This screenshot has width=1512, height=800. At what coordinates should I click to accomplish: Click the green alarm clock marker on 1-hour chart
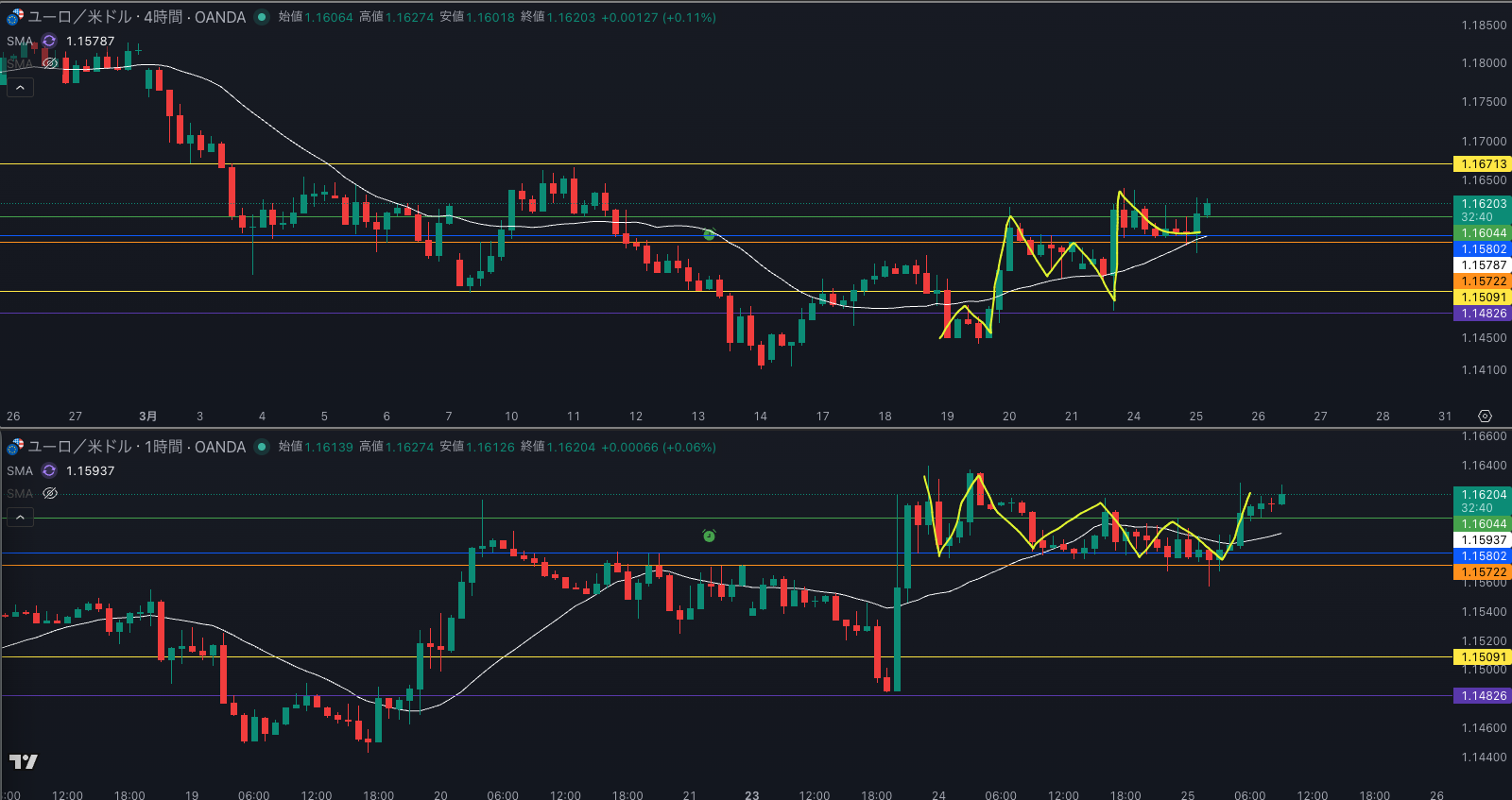point(709,536)
